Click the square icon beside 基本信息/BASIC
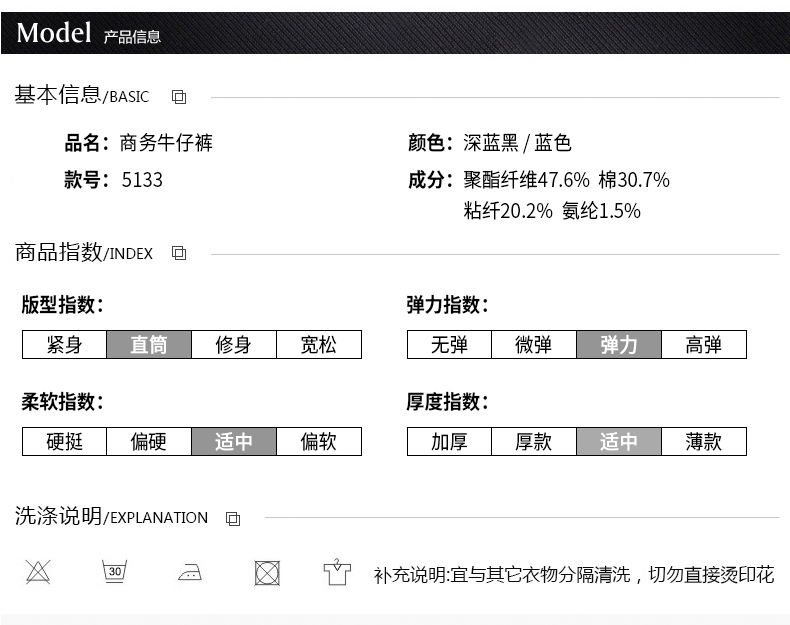This screenshot has height=625, width=790. (179, 97)
